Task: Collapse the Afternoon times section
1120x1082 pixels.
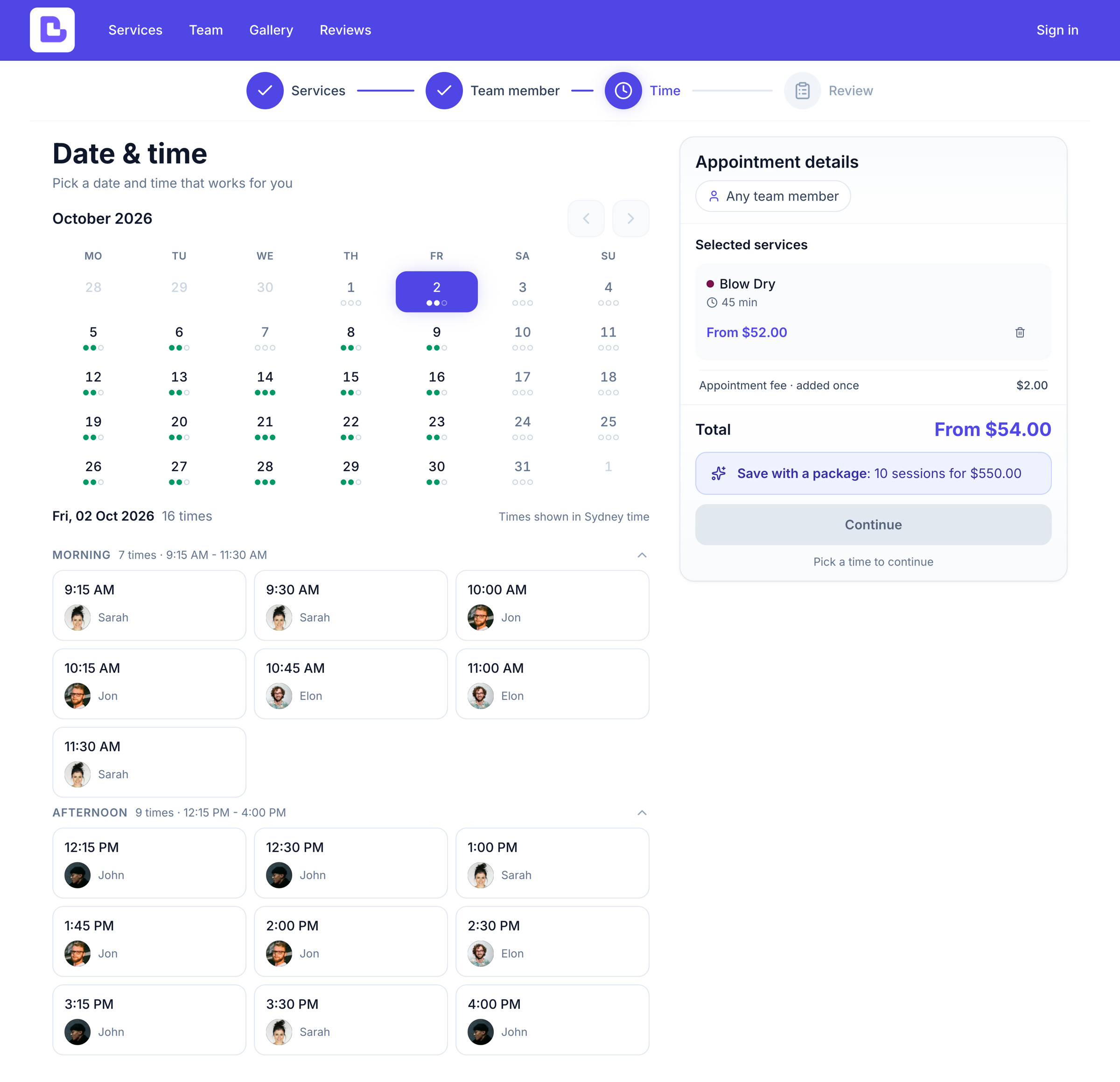Action: click(642, 813)
